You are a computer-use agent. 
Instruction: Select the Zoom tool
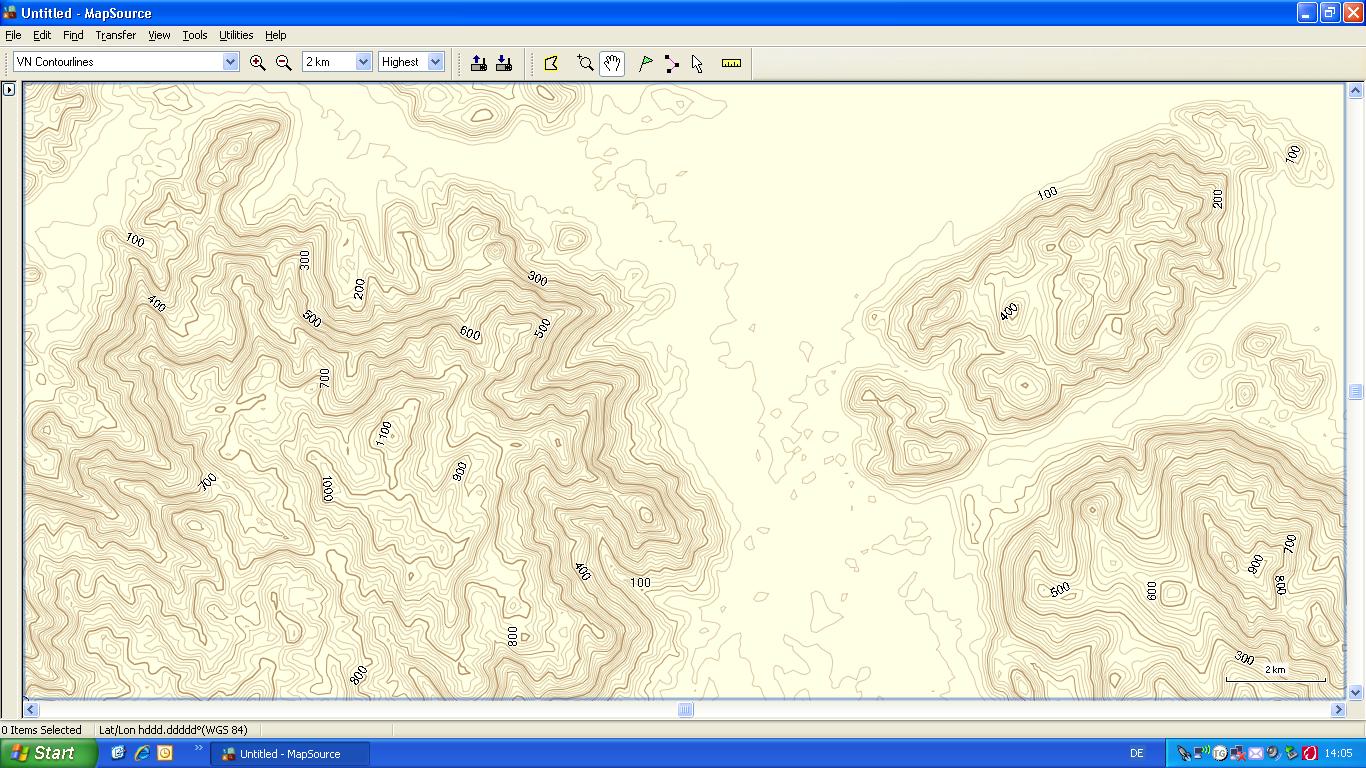[x=586, y=63]
